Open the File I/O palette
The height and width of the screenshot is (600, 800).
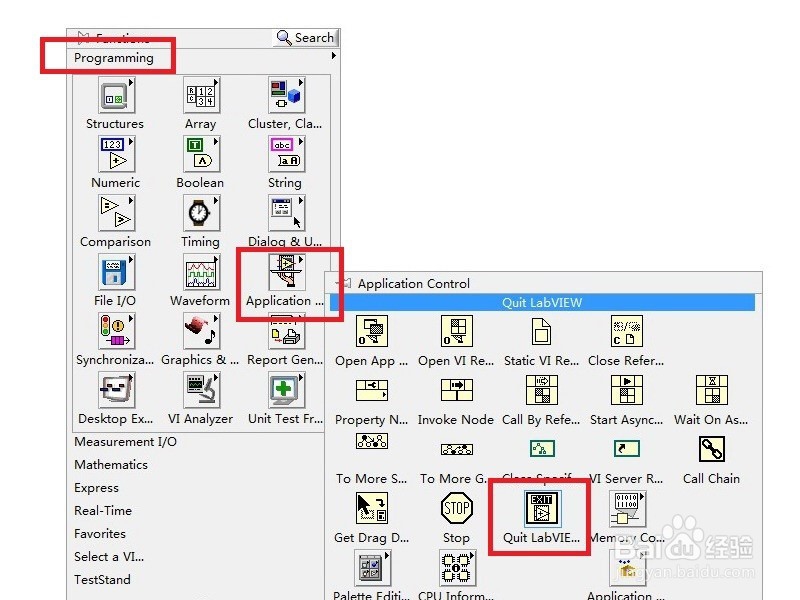click(x=116, y=272)
